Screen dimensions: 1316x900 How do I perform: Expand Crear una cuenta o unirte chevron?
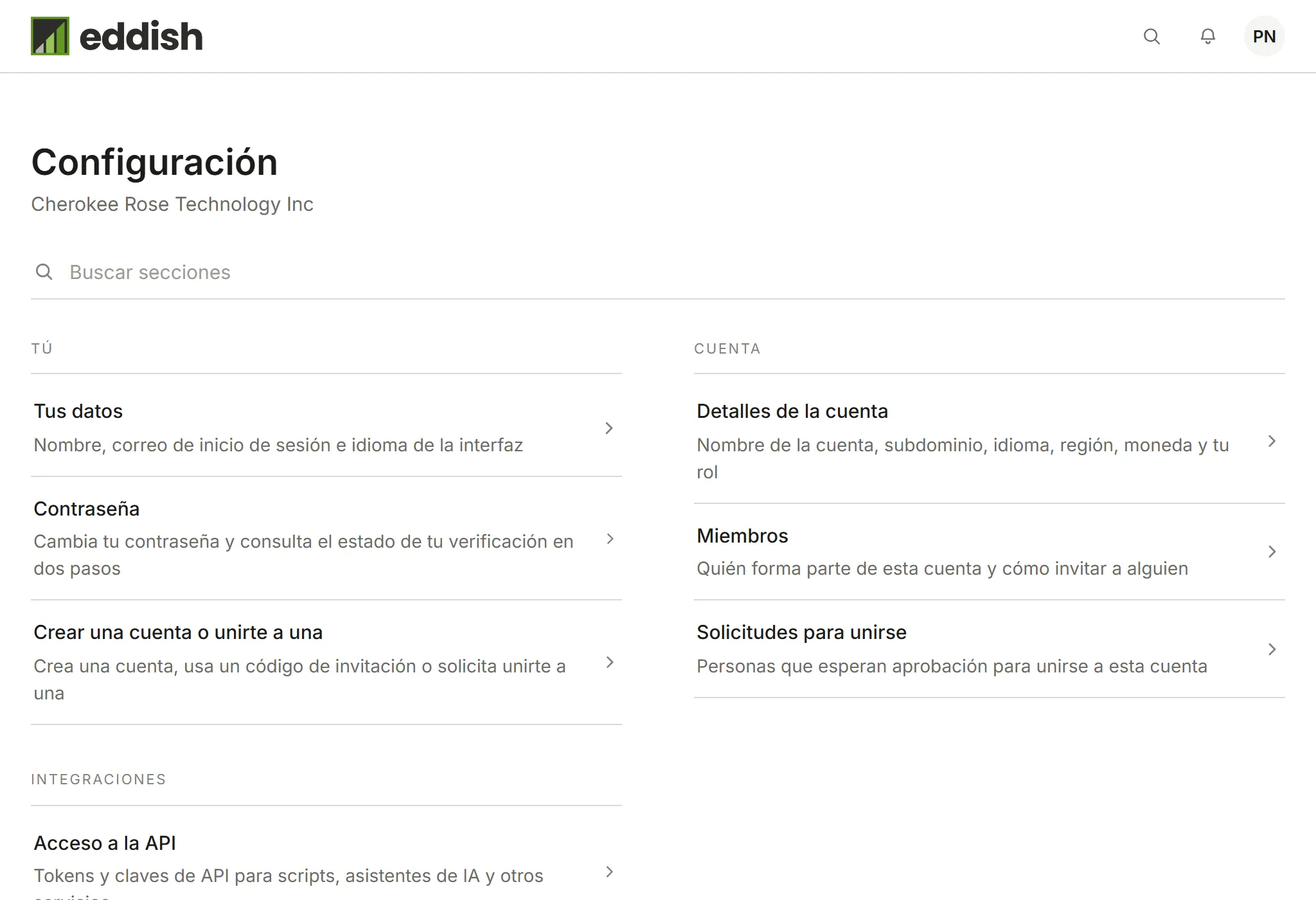coord(610,662)
